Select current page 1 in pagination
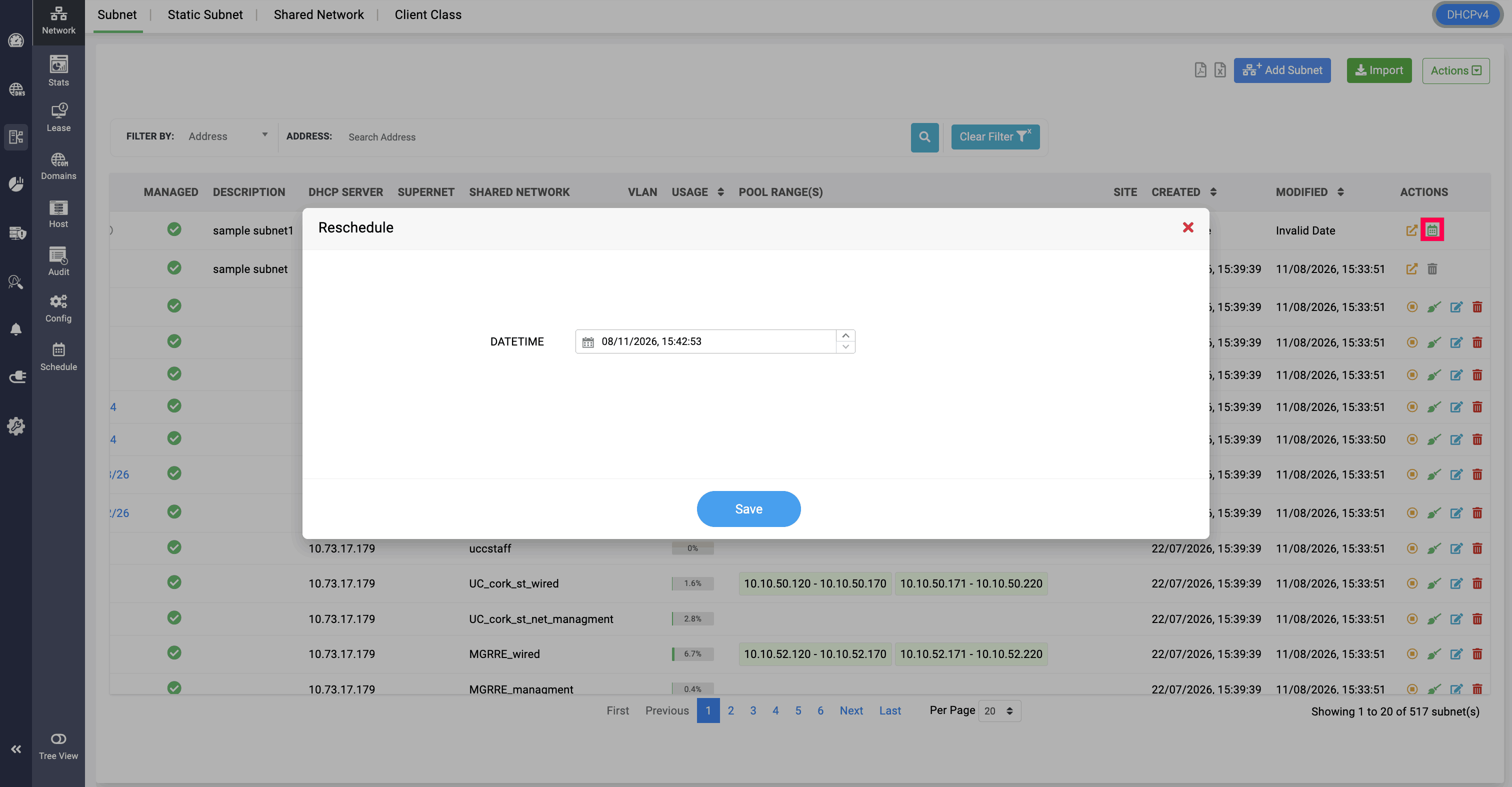The image size is (1512, 787). [708, 710]
